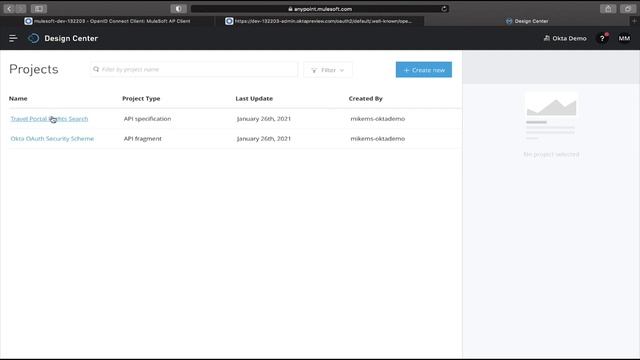The height and width of the screenshot is (360, 640).
Task: Select the API specification cell
Action: [x=147, y=119]
